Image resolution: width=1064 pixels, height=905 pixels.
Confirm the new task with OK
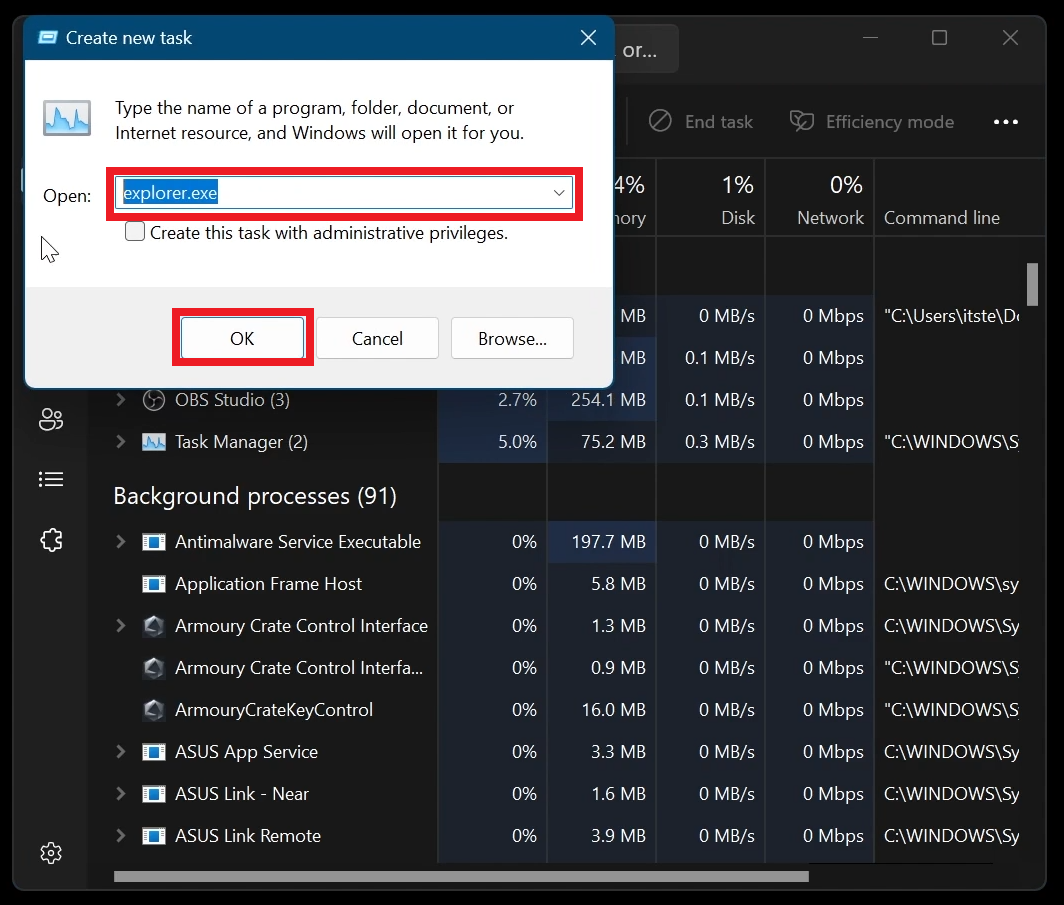click(242, 338)
